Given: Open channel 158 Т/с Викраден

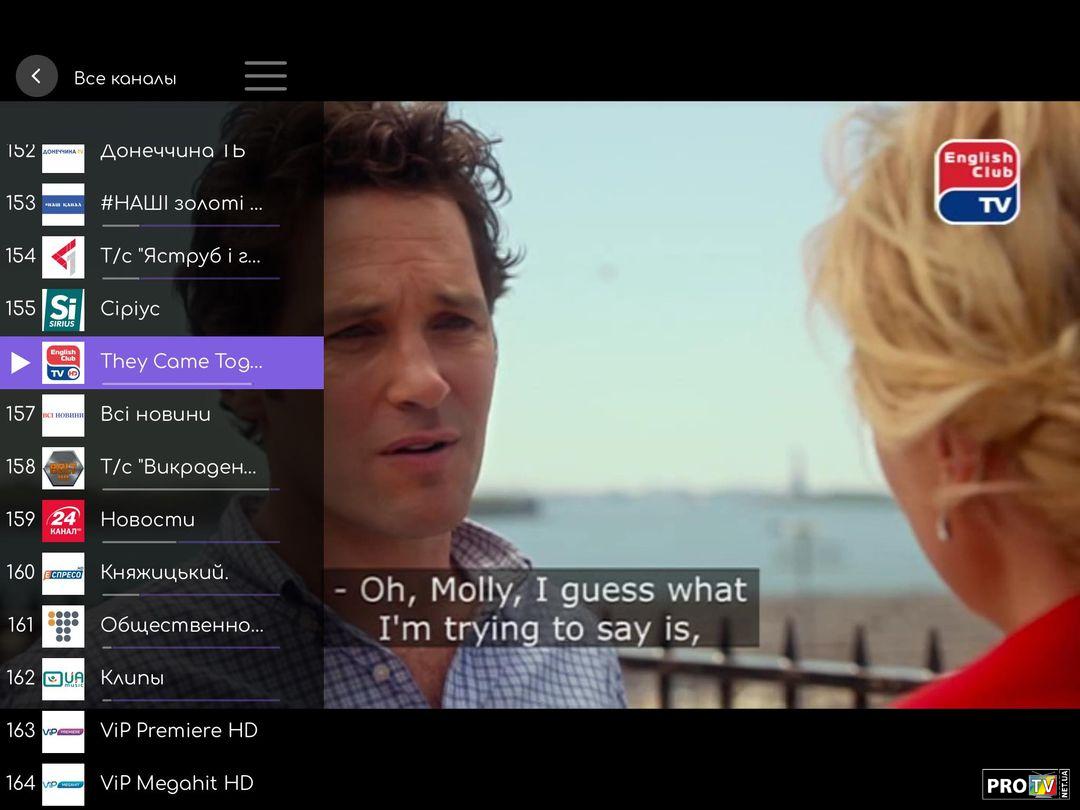Looking at the screenshot, I should tap(178, 467).
